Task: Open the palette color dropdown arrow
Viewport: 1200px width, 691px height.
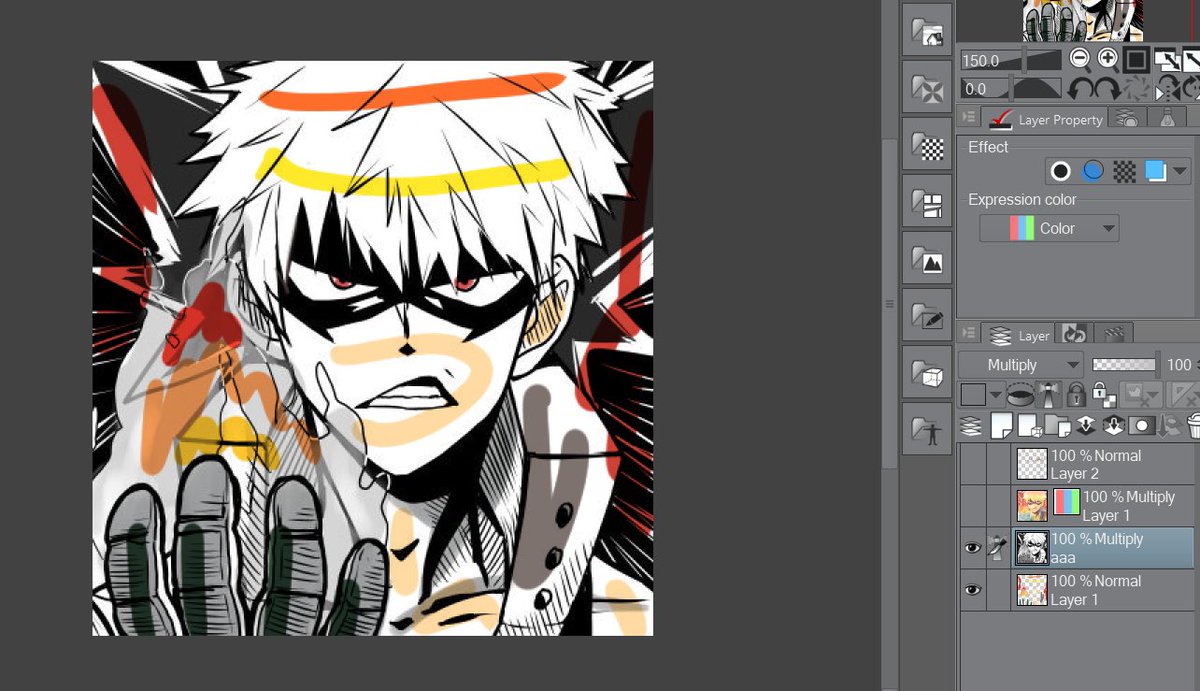Action: point(995,394)
